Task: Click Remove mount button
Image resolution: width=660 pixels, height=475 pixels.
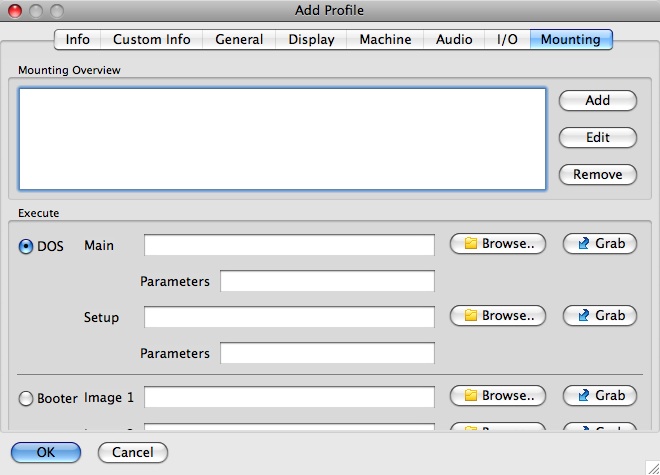Action: [x=598, y=174]
